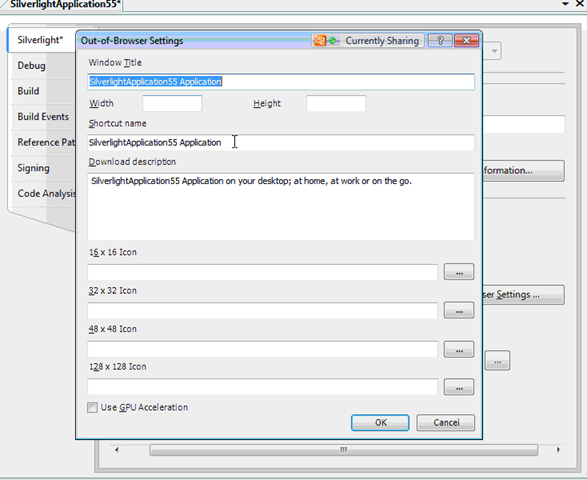
Task: Click the Shortcut name text field
Action: coord(281,143)
